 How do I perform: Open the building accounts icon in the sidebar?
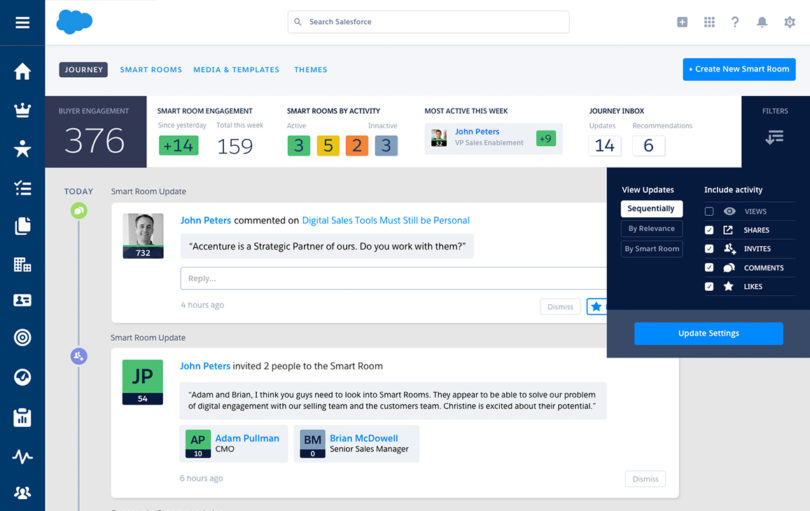22,265
